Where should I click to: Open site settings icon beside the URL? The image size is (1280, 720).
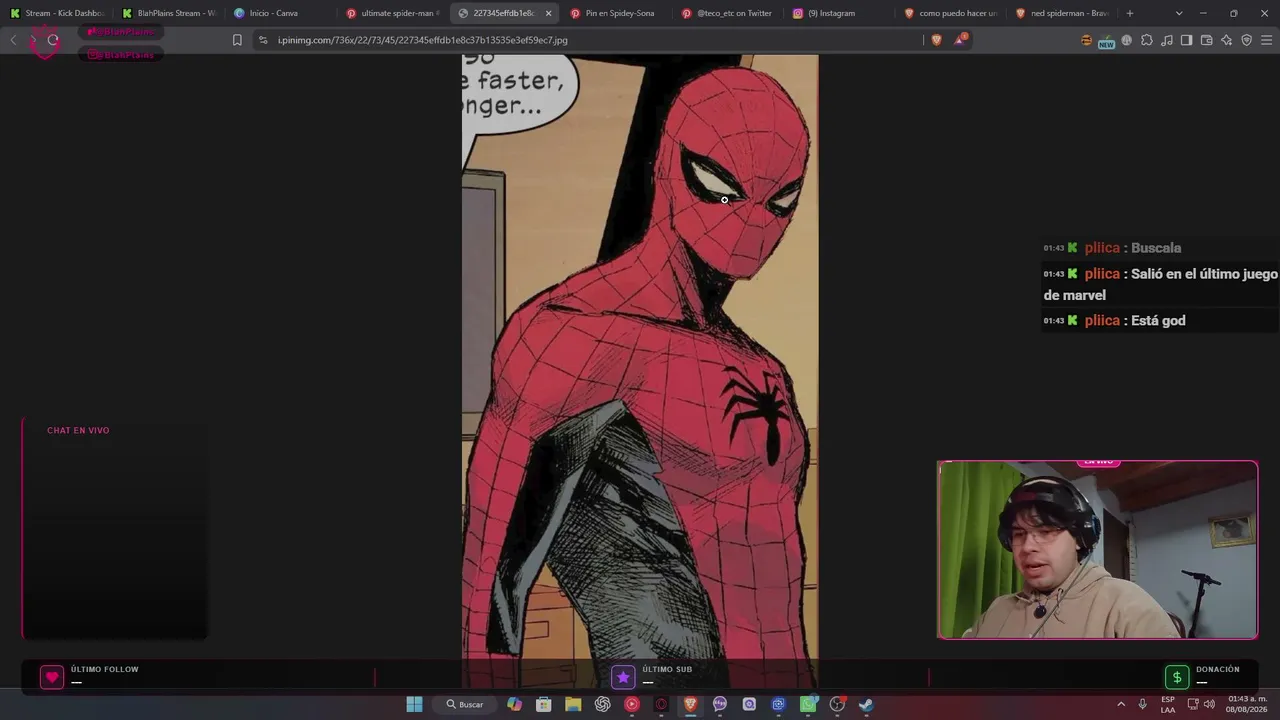pos(263,40)
